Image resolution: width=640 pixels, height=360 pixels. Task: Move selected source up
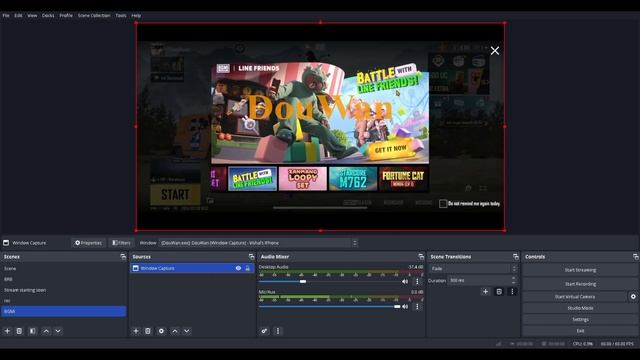(x=175, y=331)
